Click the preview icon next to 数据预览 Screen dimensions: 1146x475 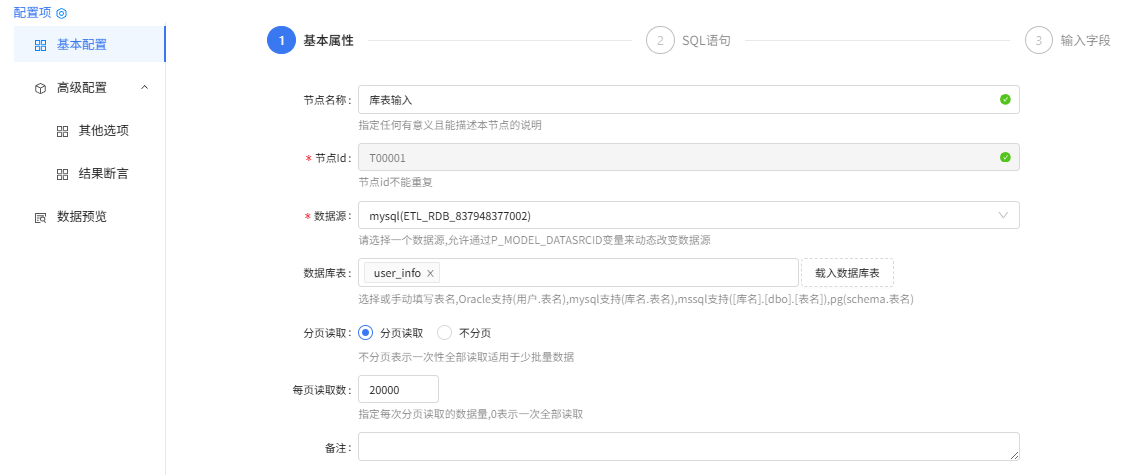pyautogui.click(x=40, y=218)
